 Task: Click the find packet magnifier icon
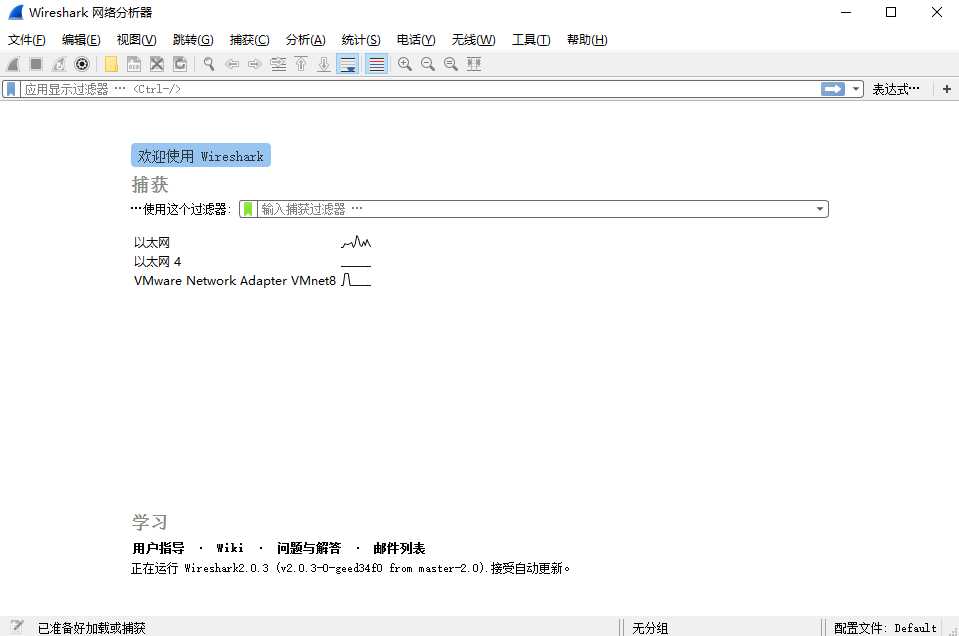(x=209, y=64)
